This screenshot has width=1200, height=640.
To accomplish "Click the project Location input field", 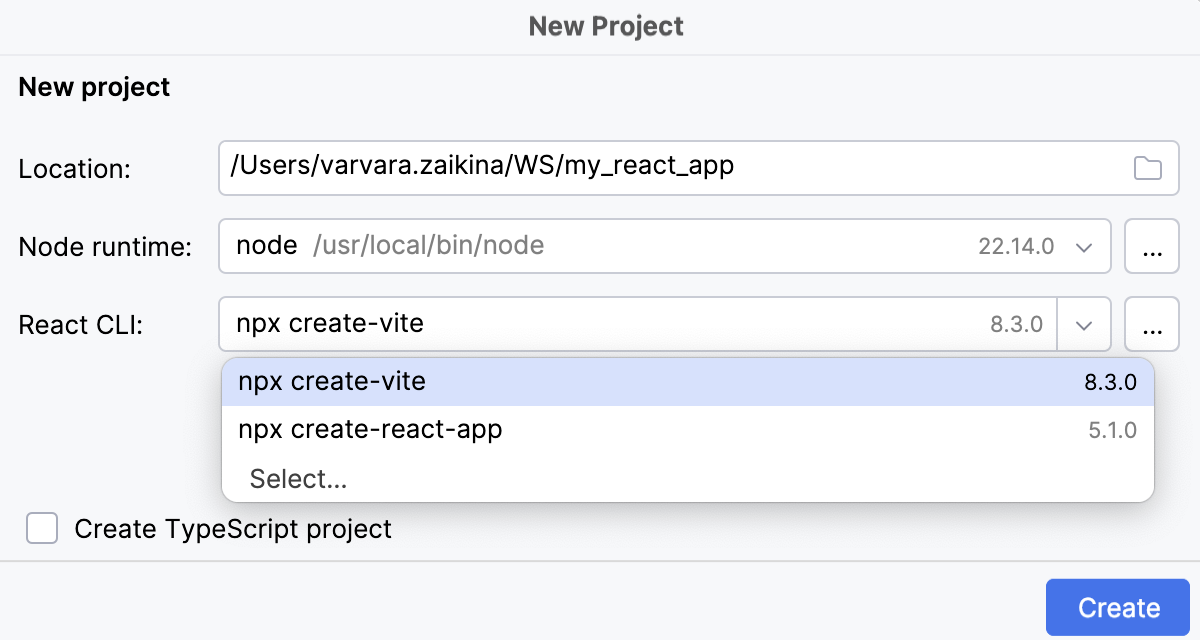I will tap(600, 168).
